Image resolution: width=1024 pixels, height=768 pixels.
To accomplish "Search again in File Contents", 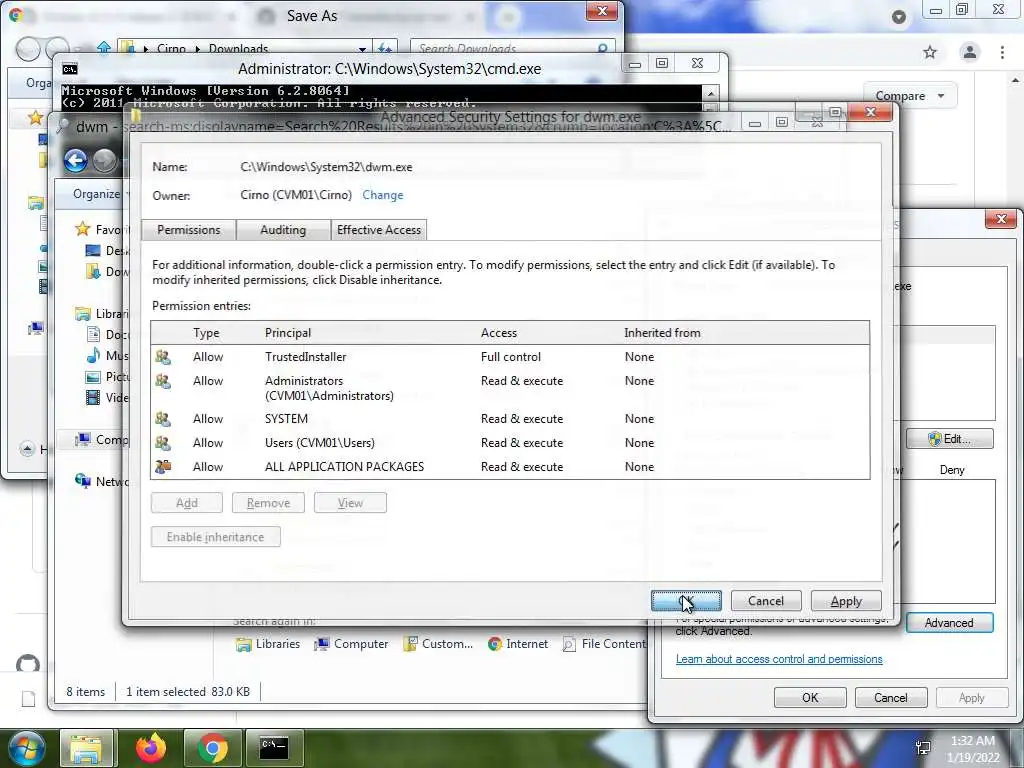I will [x=604, y=644].
